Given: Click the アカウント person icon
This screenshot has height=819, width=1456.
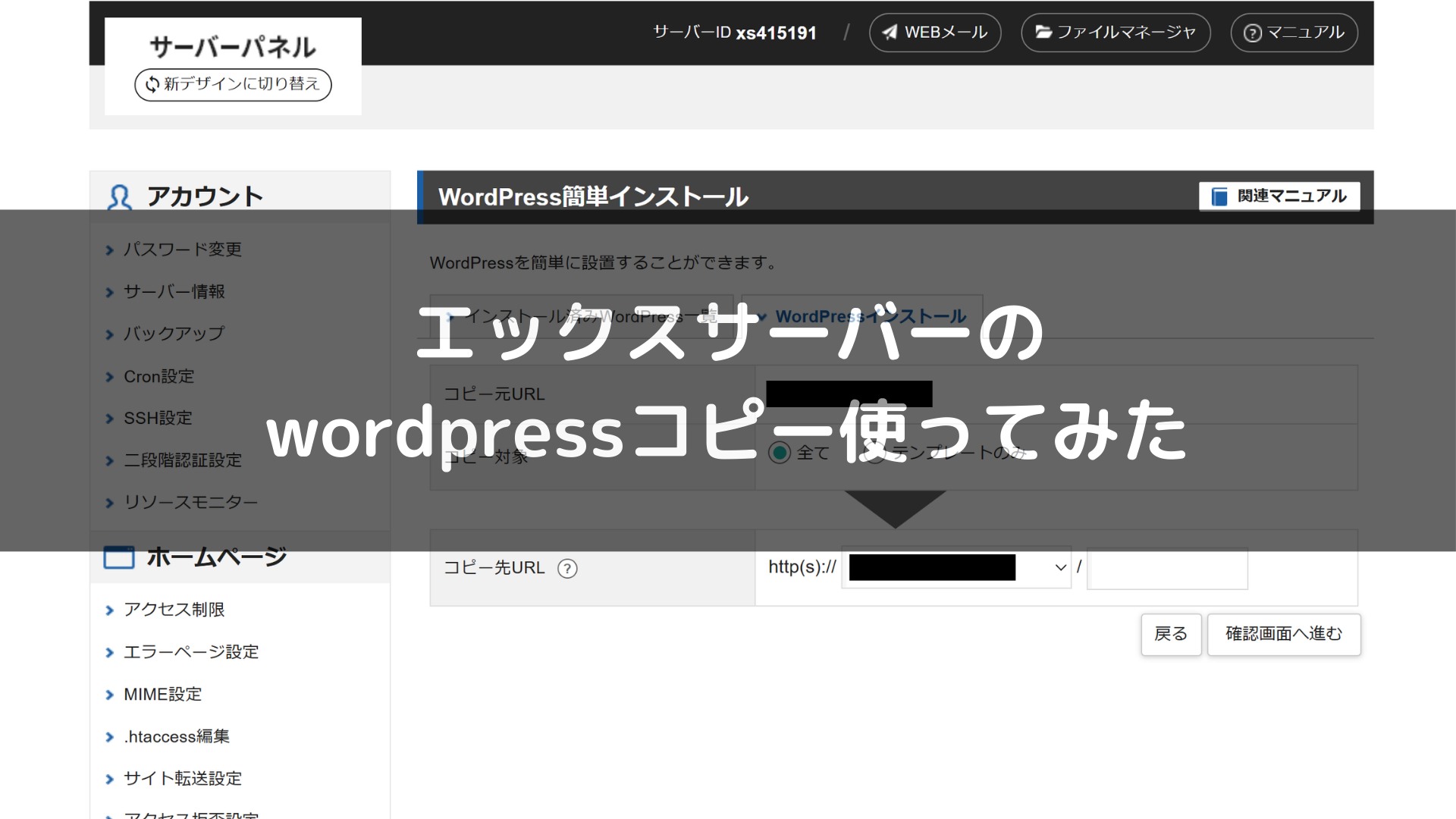Looking at the screenshot, I should [120, 197].
